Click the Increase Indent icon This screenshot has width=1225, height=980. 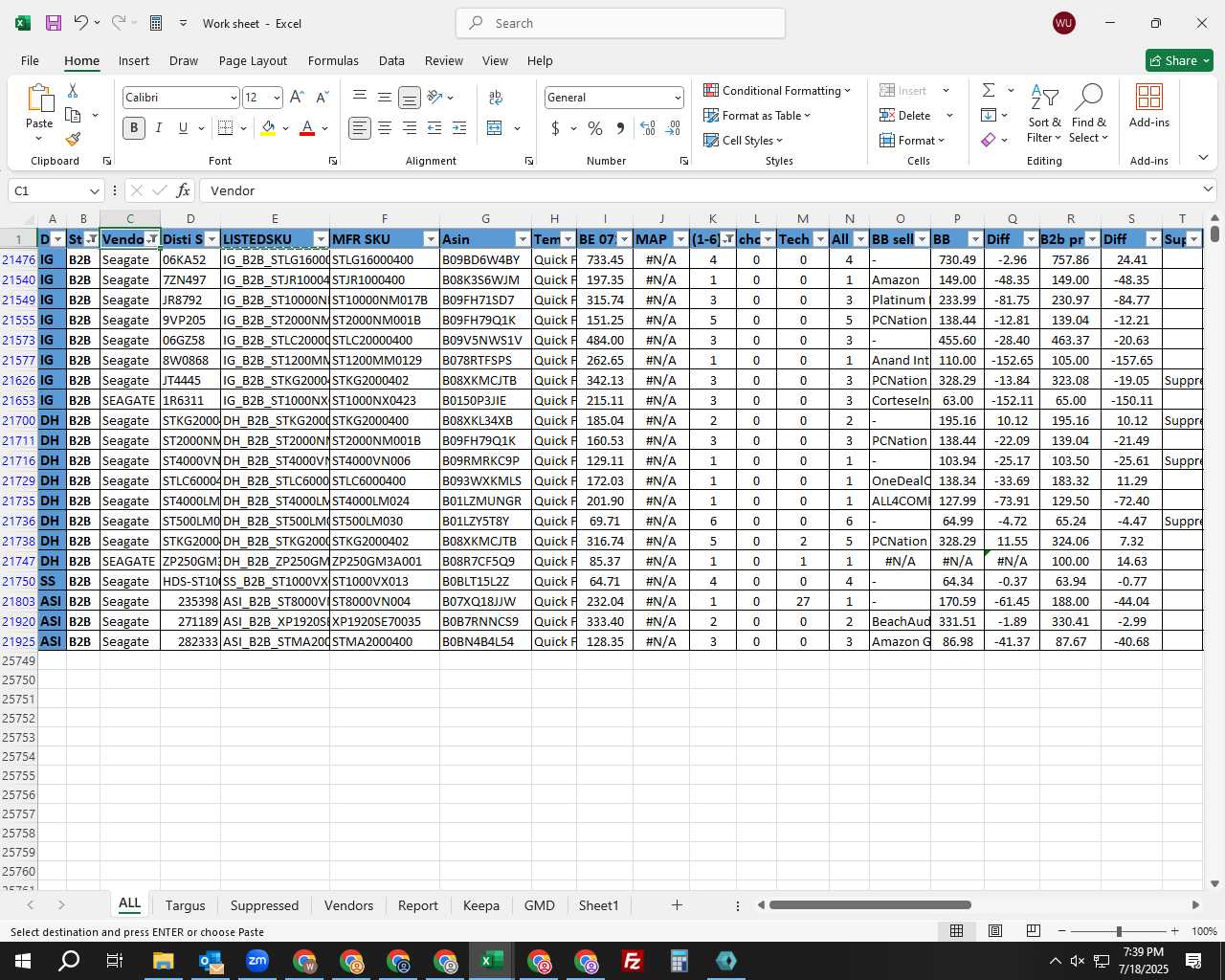tap(459, 128)
